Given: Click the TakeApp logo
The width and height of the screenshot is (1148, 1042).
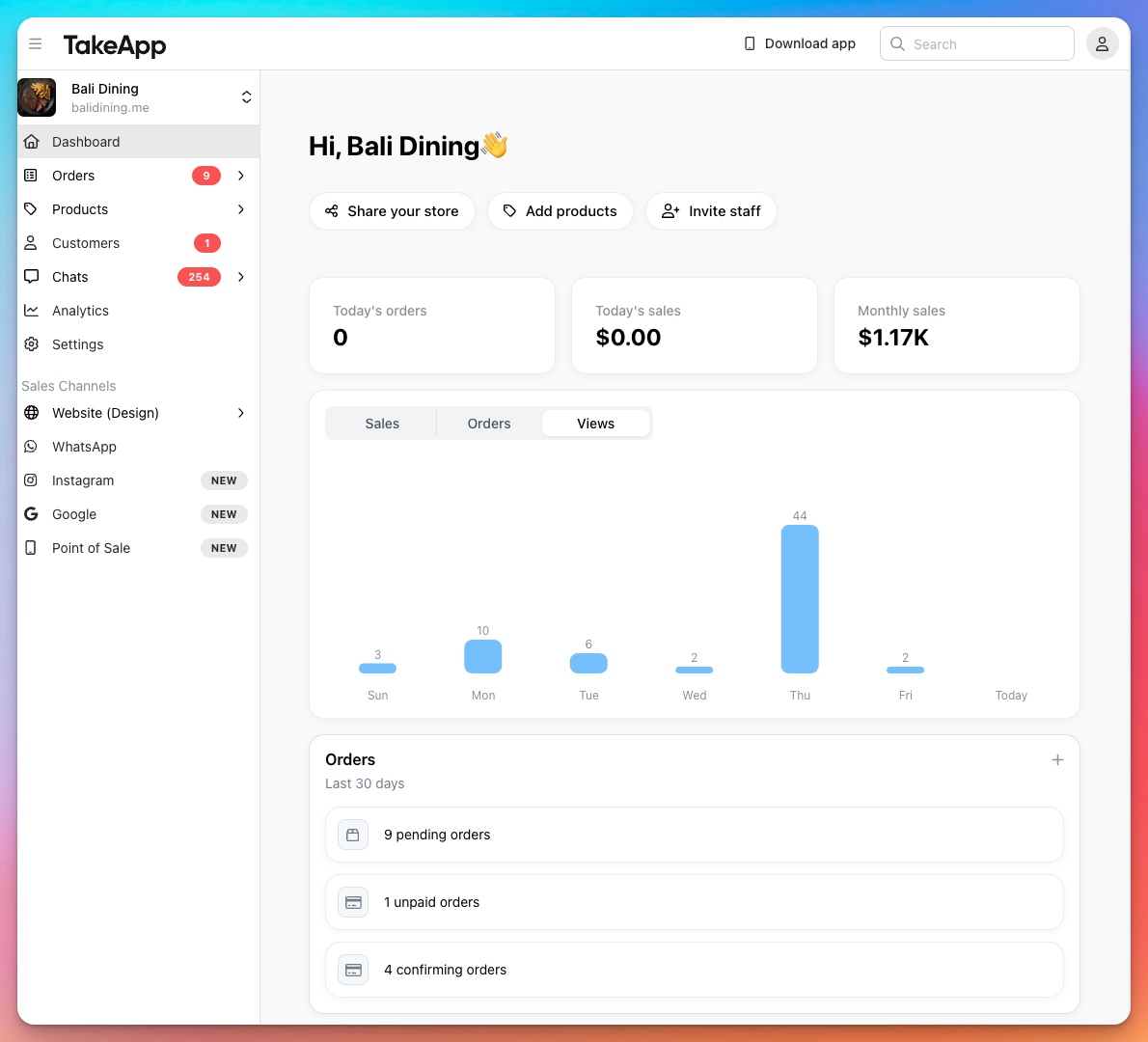Looking at the screenshot, I should click(x=115, y=45).
